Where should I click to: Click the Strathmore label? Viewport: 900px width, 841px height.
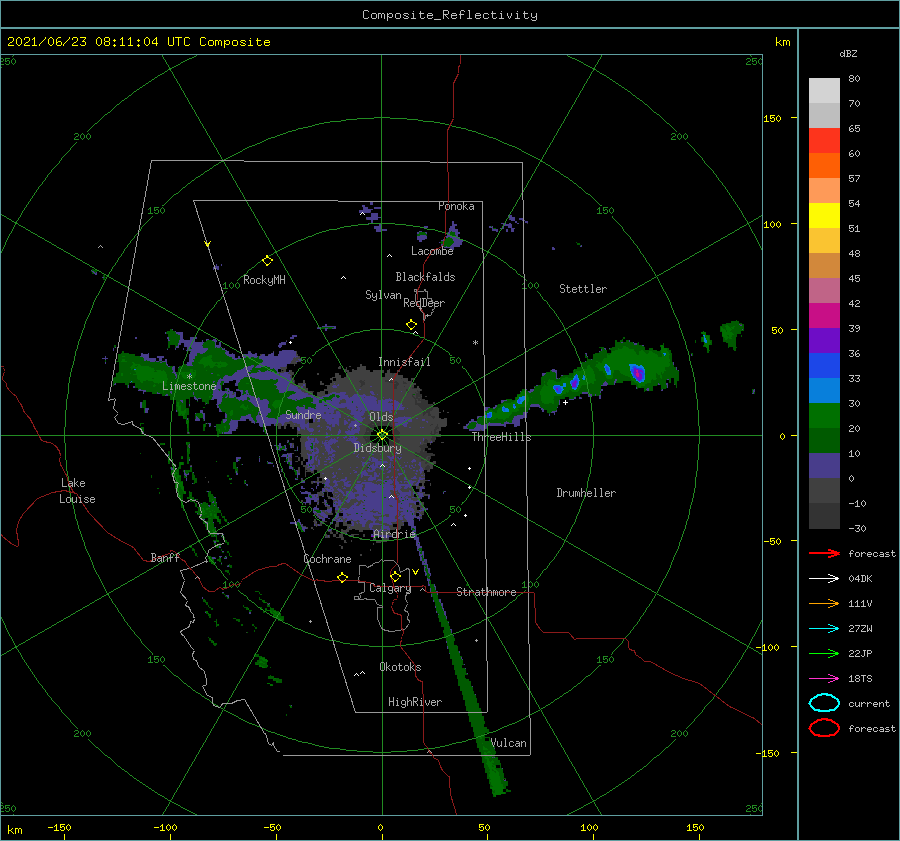pos(486,592)
